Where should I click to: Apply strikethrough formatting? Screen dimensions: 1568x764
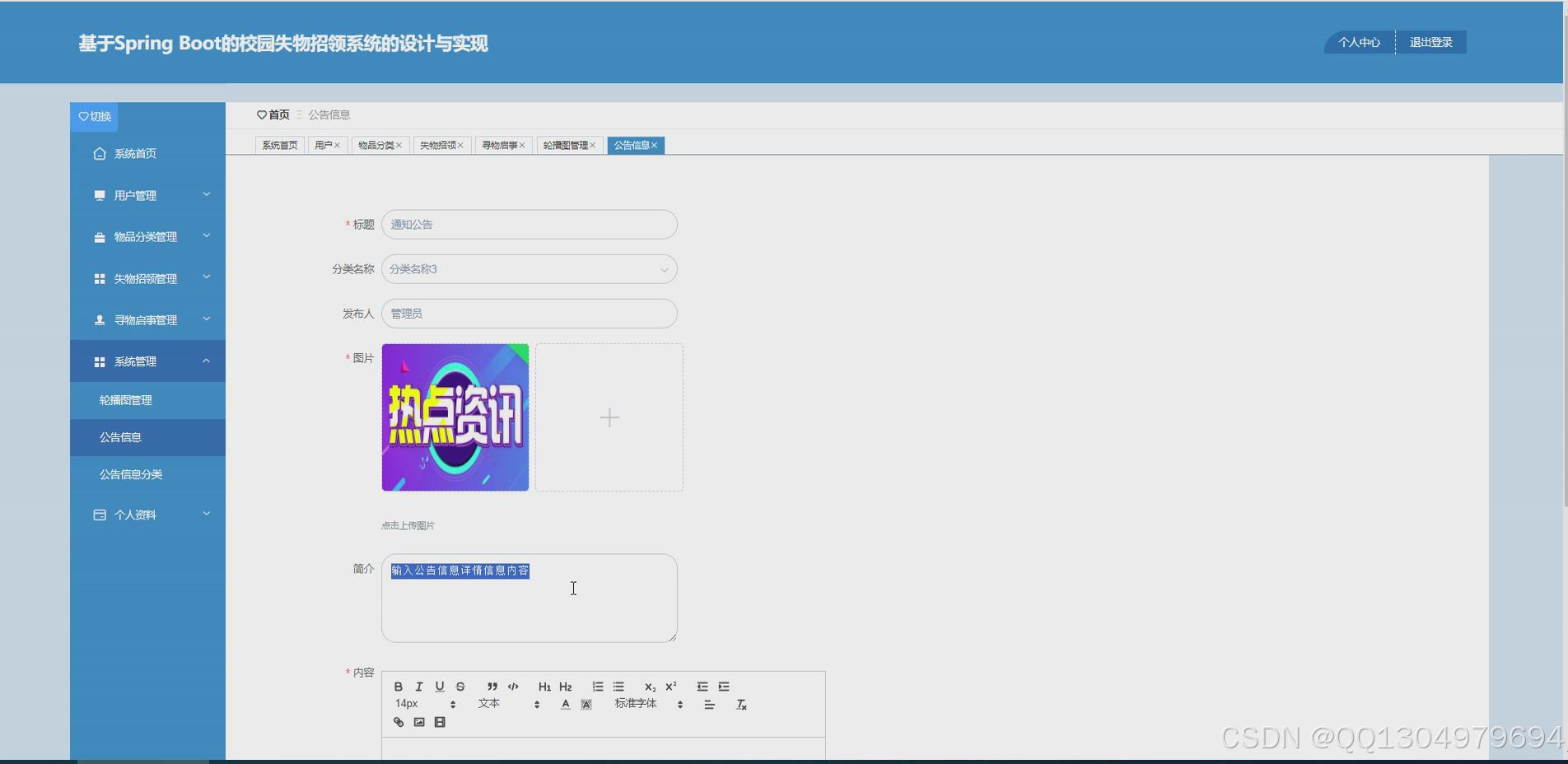click(460, 687)
